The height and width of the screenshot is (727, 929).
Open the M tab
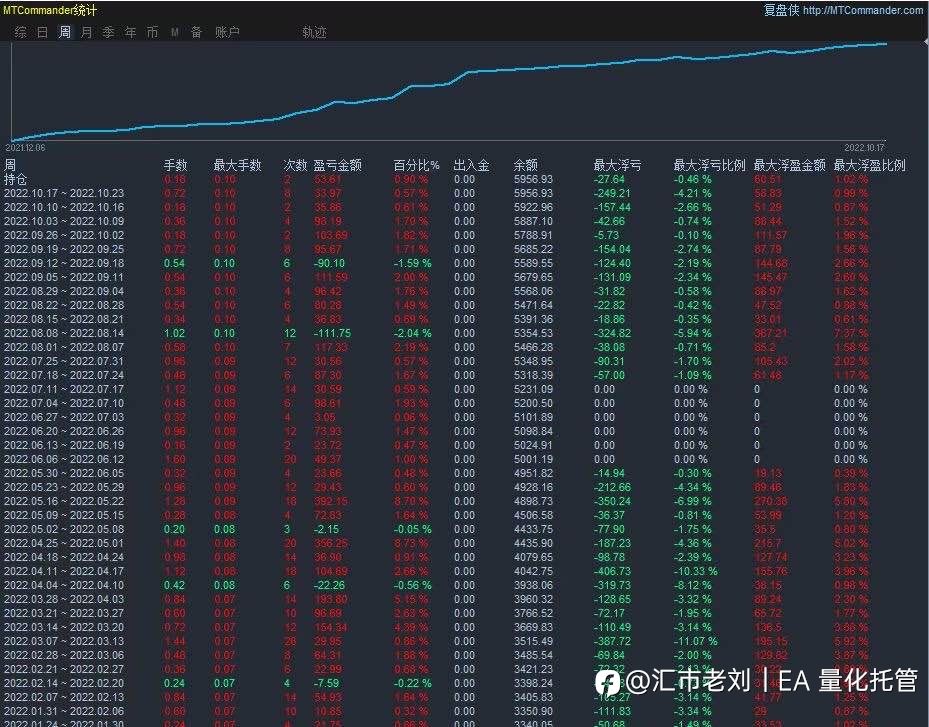coord(175,32)
